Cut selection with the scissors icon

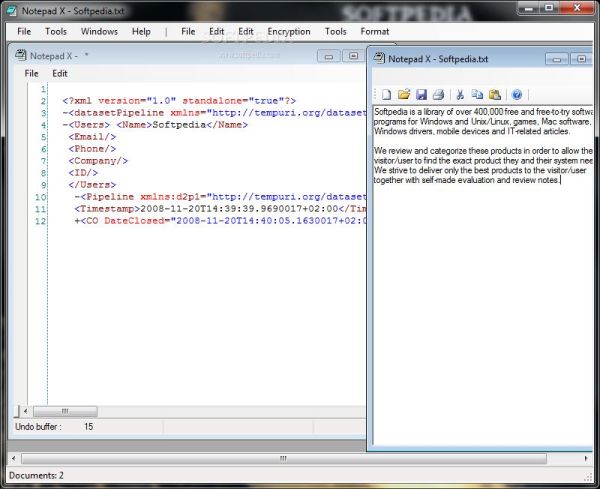[460, 94]
